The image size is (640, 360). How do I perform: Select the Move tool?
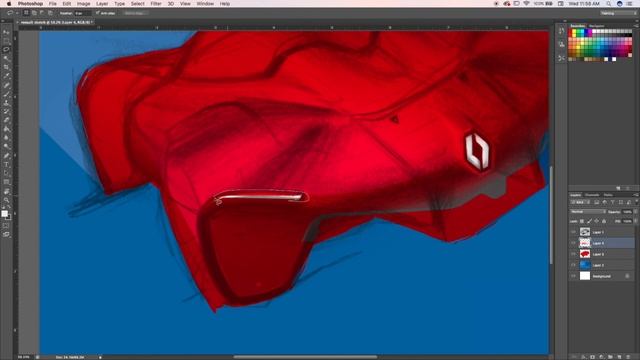pyautogui.click(x=6, y=32)
